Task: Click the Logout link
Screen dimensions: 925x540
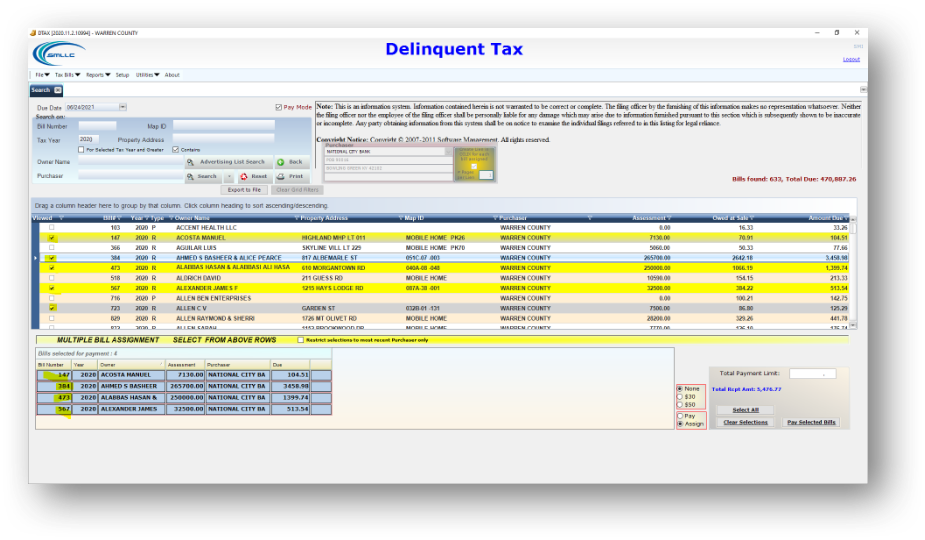Action: [x=851, y=59]
